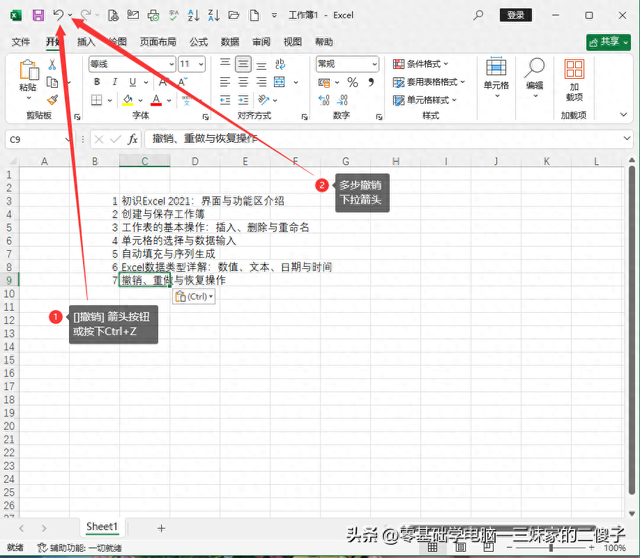Open the multi-step undo dropdown arrow
640x558 pixels.
70,16
